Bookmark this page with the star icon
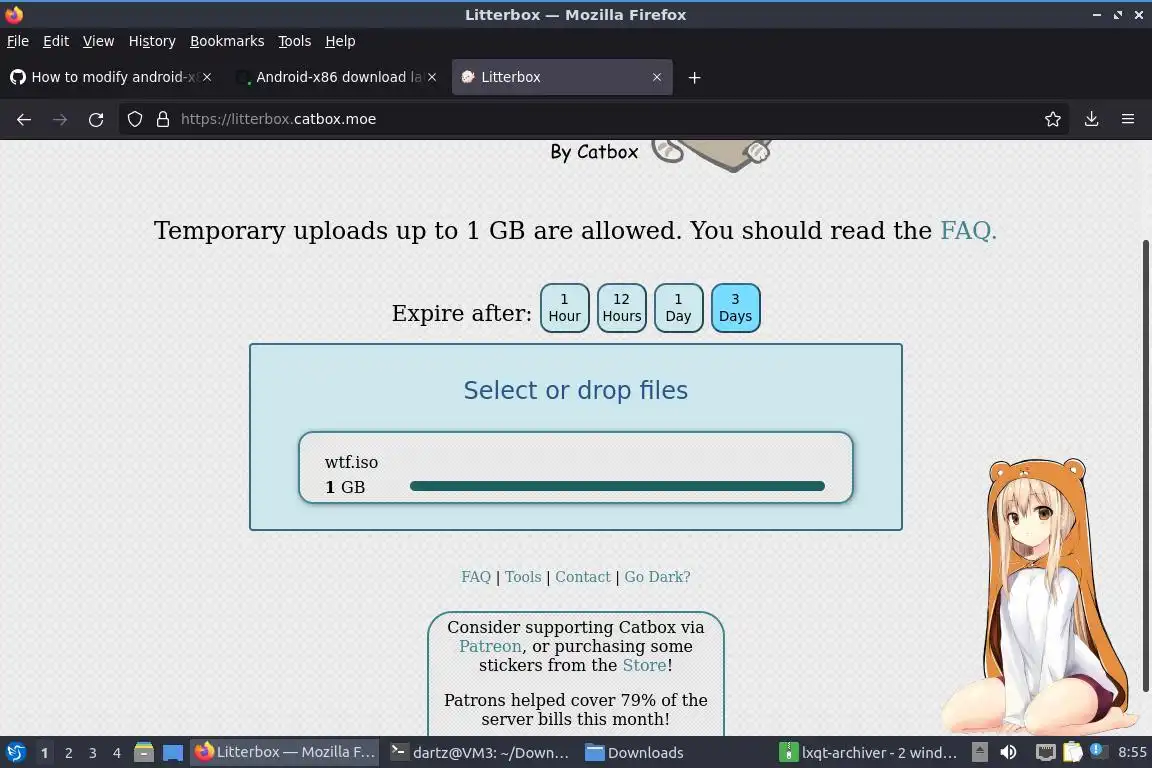The image size is (1152, 768). tap(1053, 119)
